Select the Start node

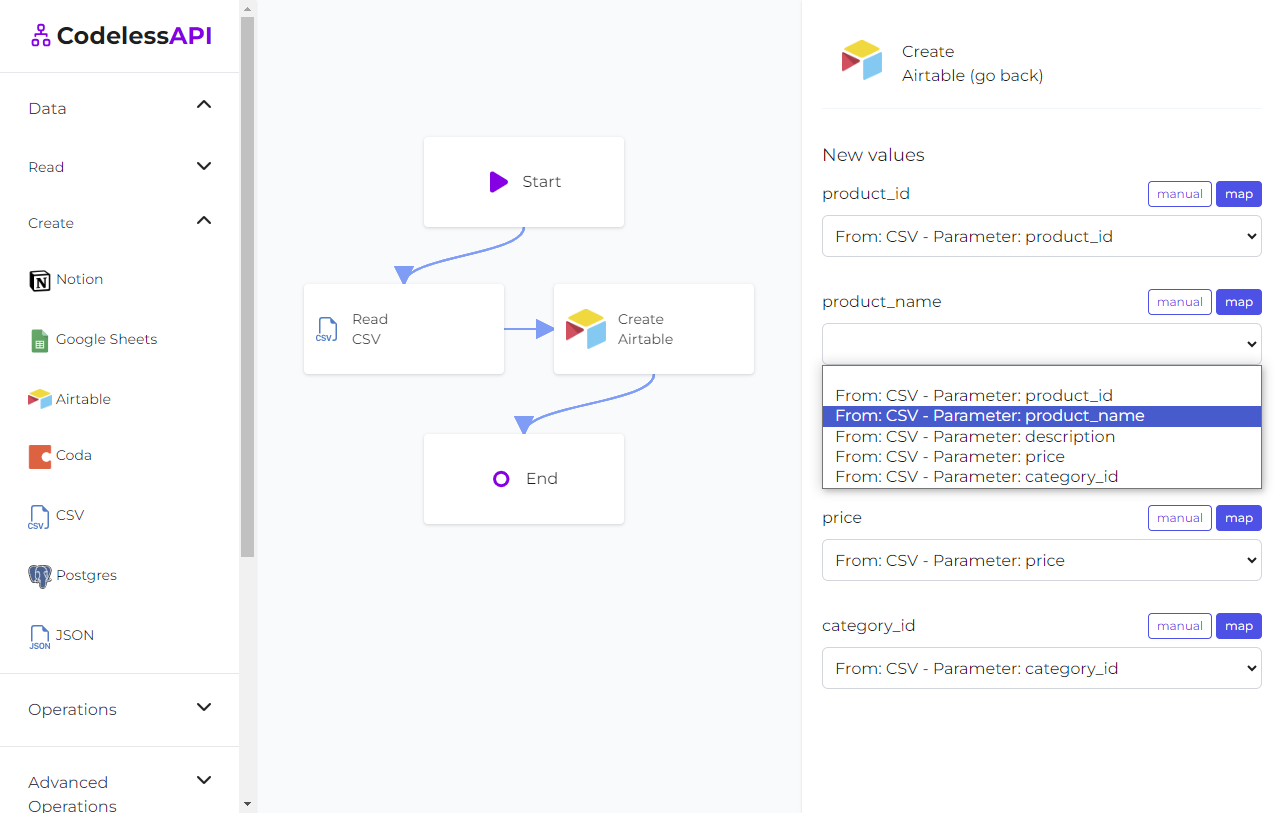coord(524,182)
